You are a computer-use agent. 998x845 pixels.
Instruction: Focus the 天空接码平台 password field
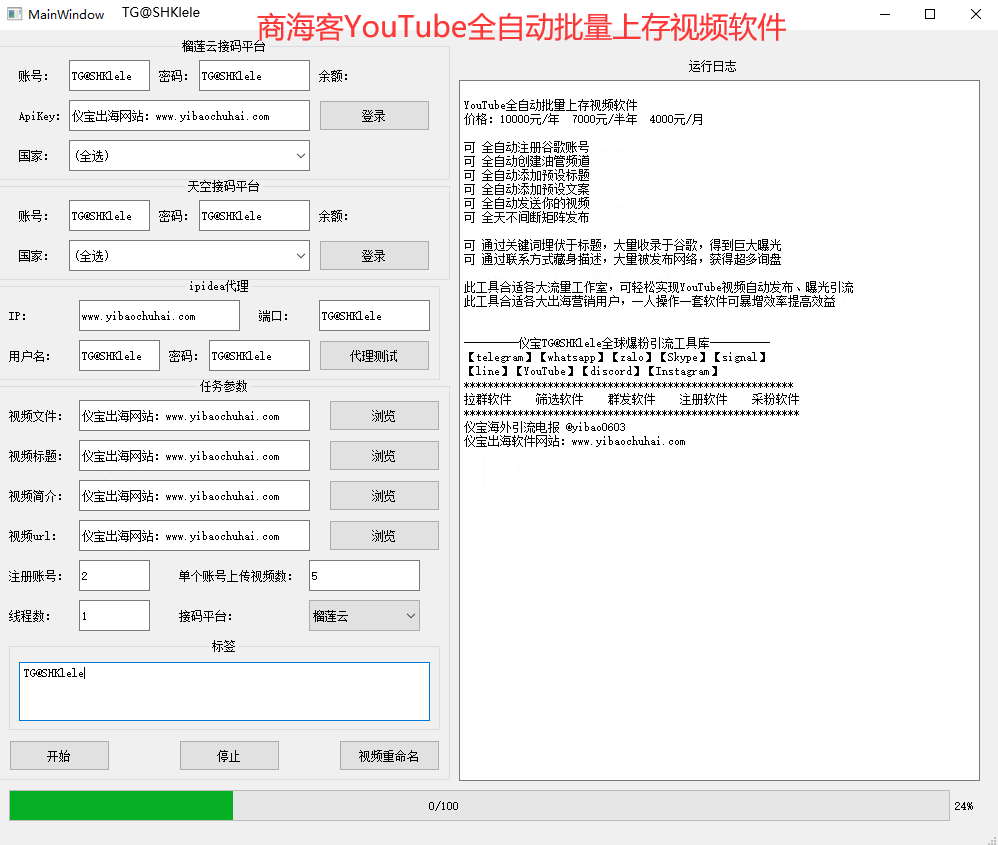click(254, 216)
